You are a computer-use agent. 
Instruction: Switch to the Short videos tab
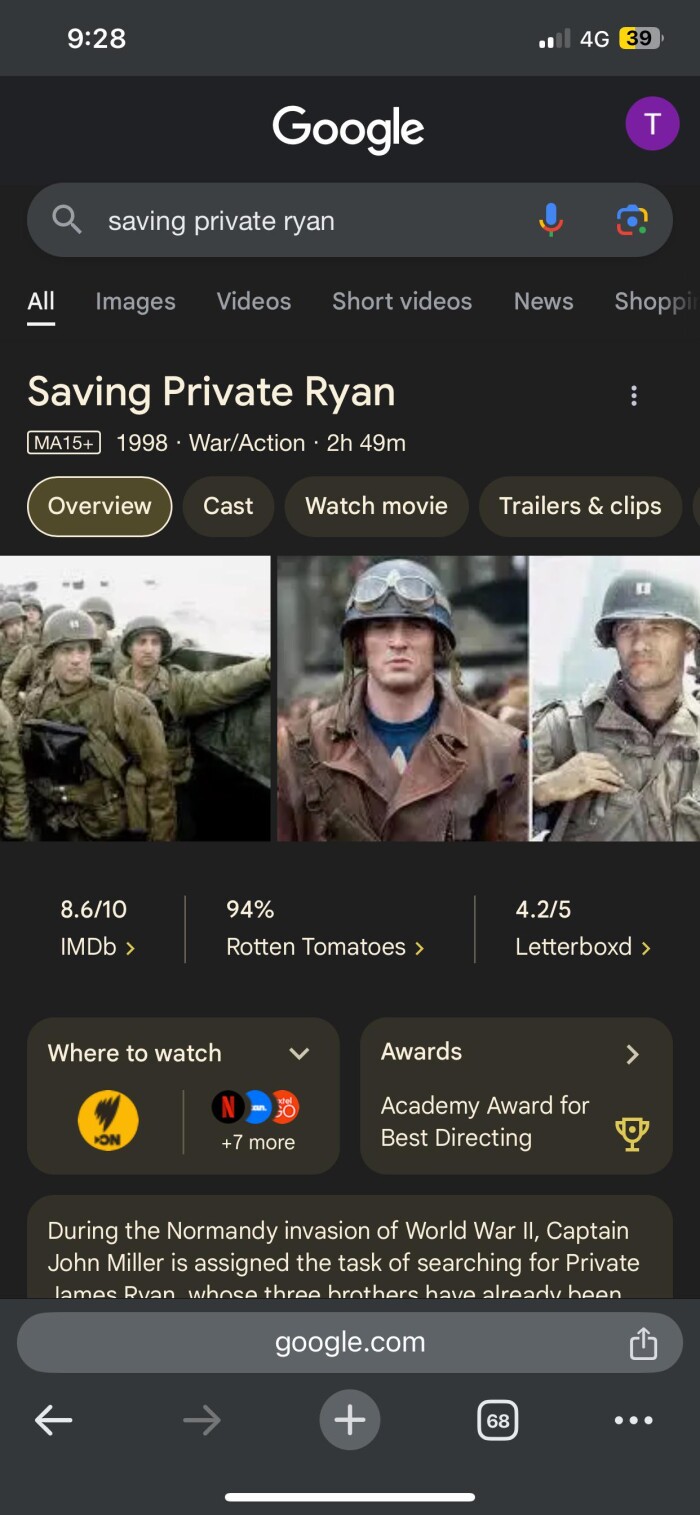point(402,301)
